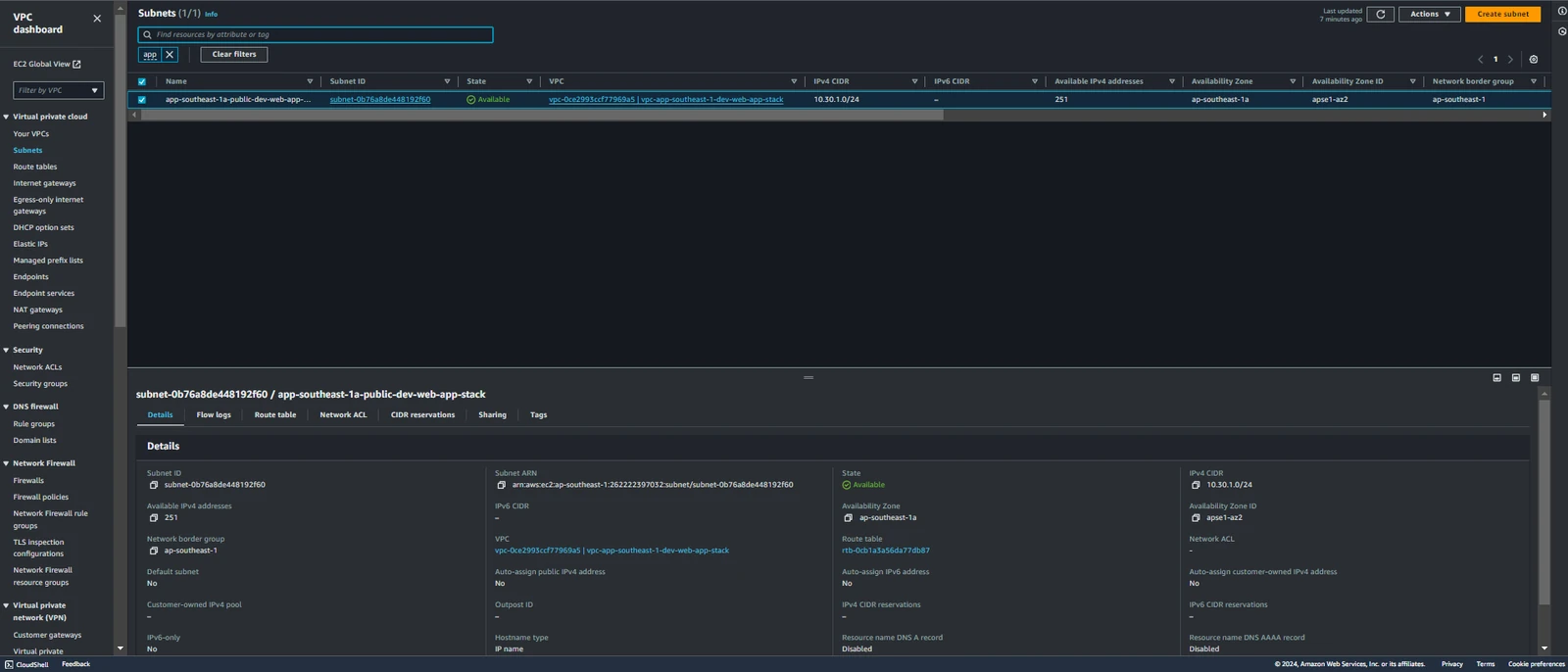Open route table rtb-0cb1a3a56da77db87 link
Screen dimensions: 1568x672
pos(886,551)
